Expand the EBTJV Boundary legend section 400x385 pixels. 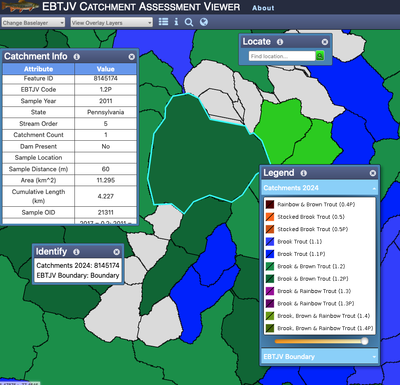point(320,357)
